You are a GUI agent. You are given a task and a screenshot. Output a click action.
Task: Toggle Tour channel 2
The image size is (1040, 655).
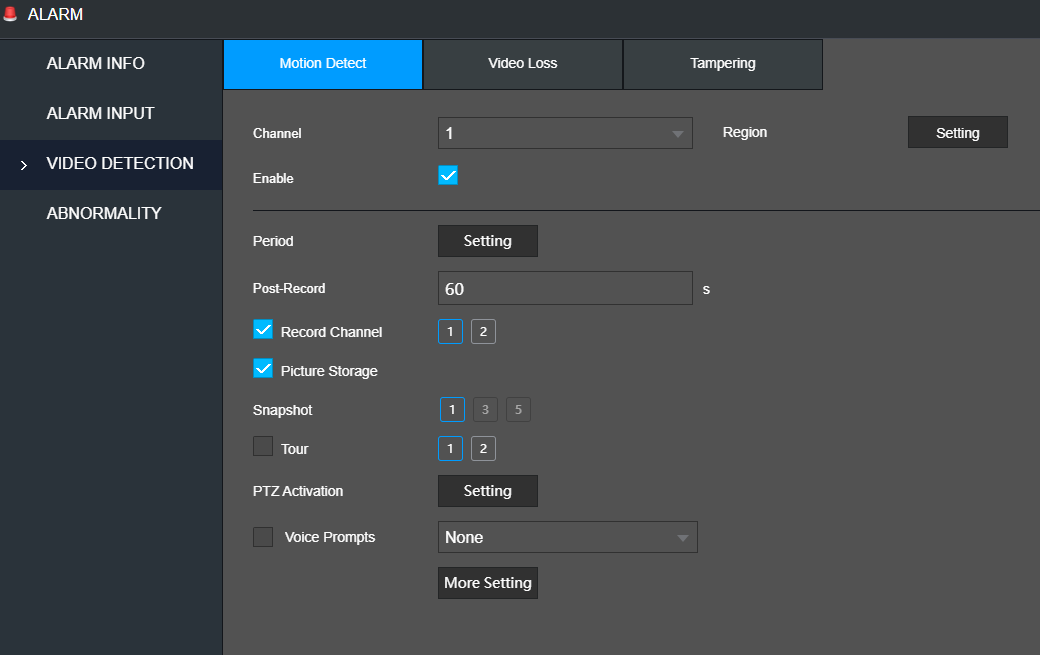pos(484,449)
